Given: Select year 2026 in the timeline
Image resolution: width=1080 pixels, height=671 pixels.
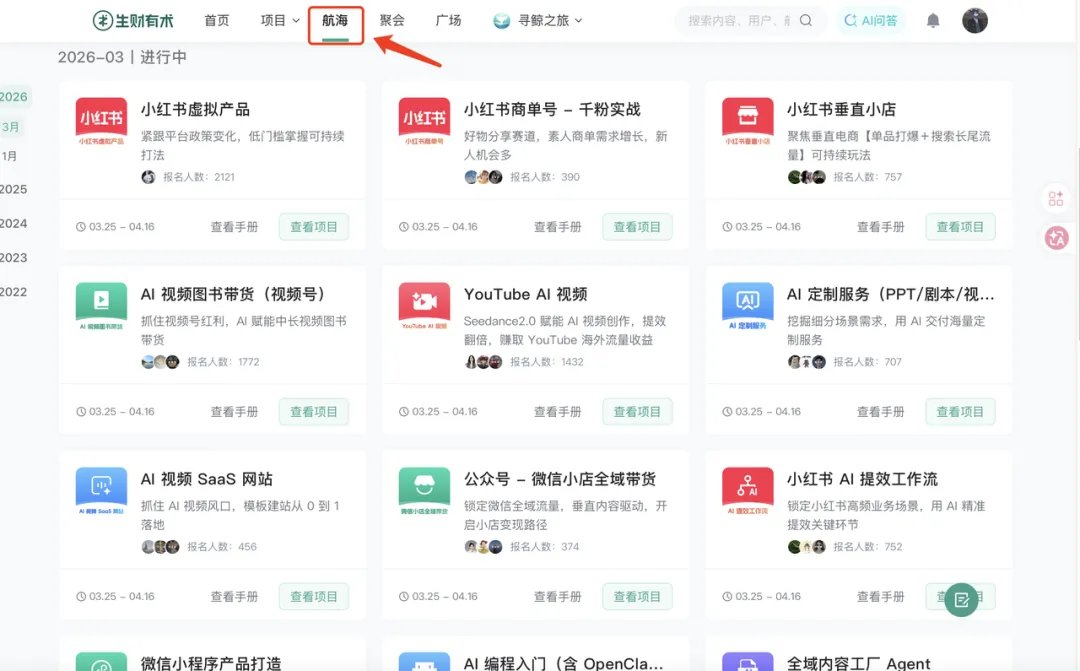Looking at the screenshot, I should 14,96.
